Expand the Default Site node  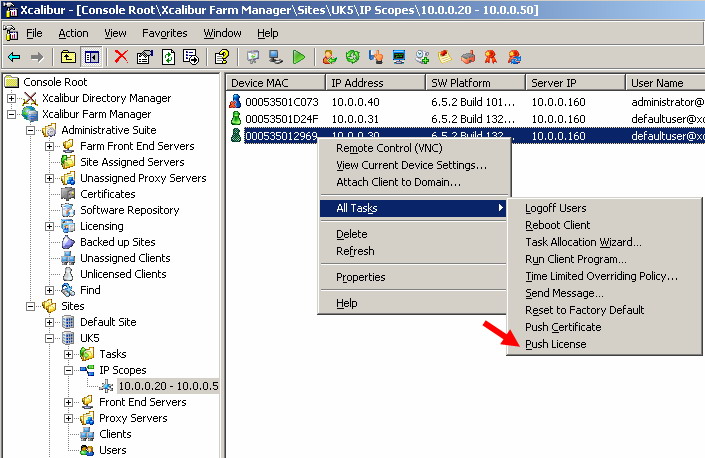pos(49,322)
